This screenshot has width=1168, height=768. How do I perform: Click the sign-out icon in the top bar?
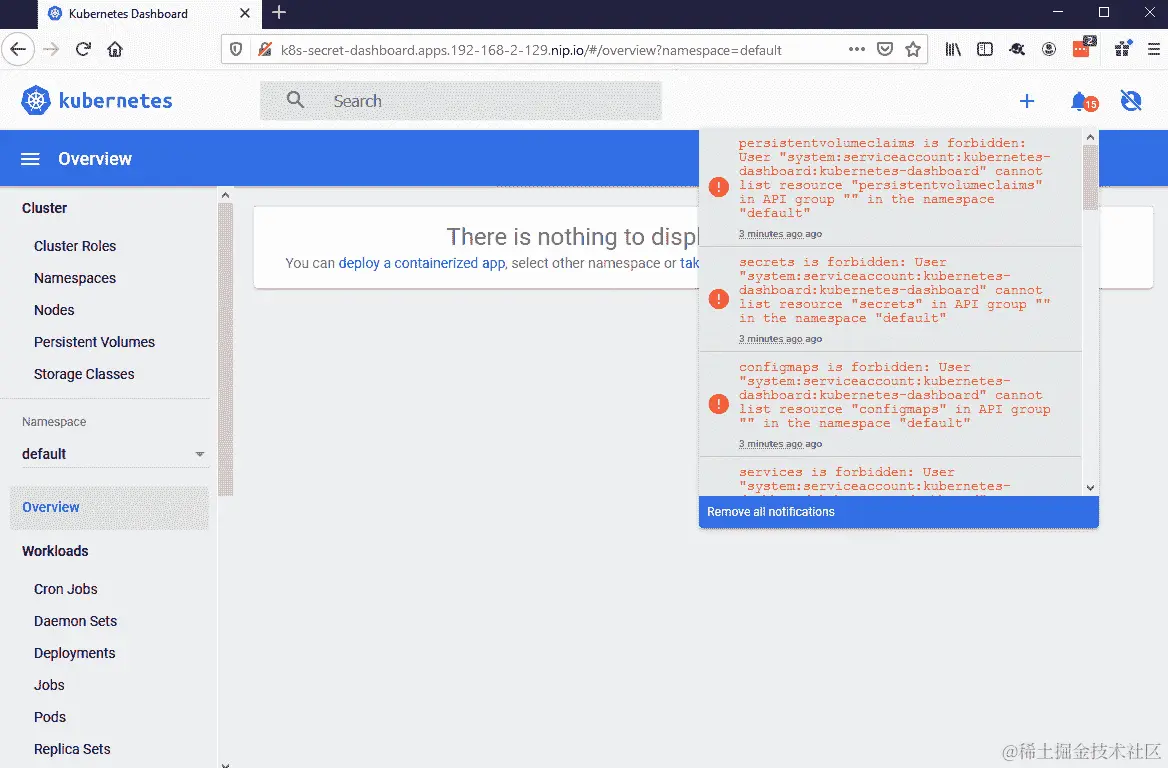(x=1132, y=100)
